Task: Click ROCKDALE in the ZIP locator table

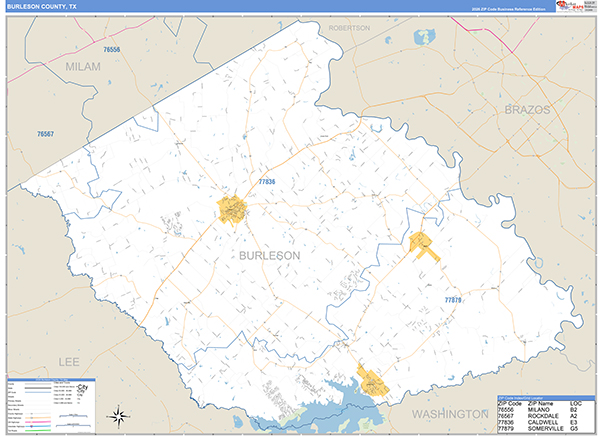Action: click(x=543, y=416)
